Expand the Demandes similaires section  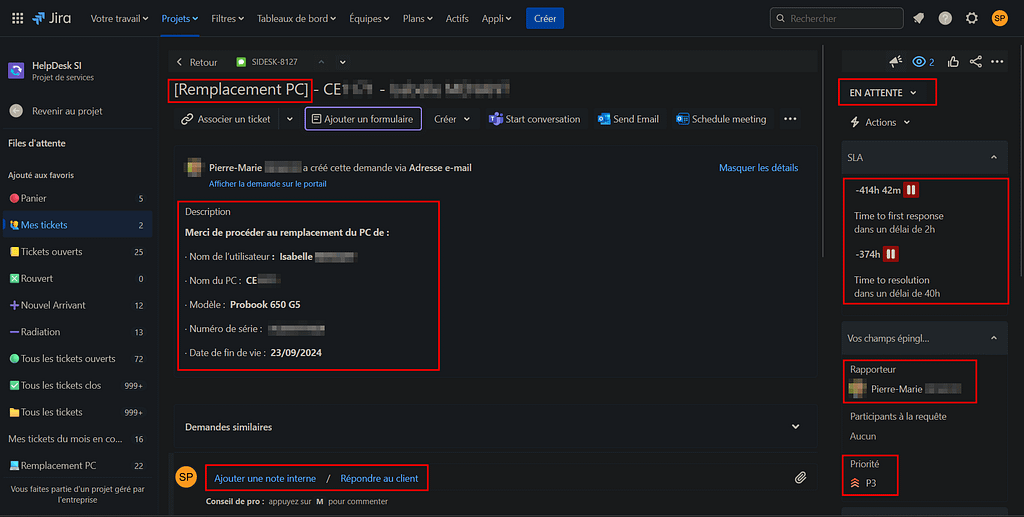point(795,427)
